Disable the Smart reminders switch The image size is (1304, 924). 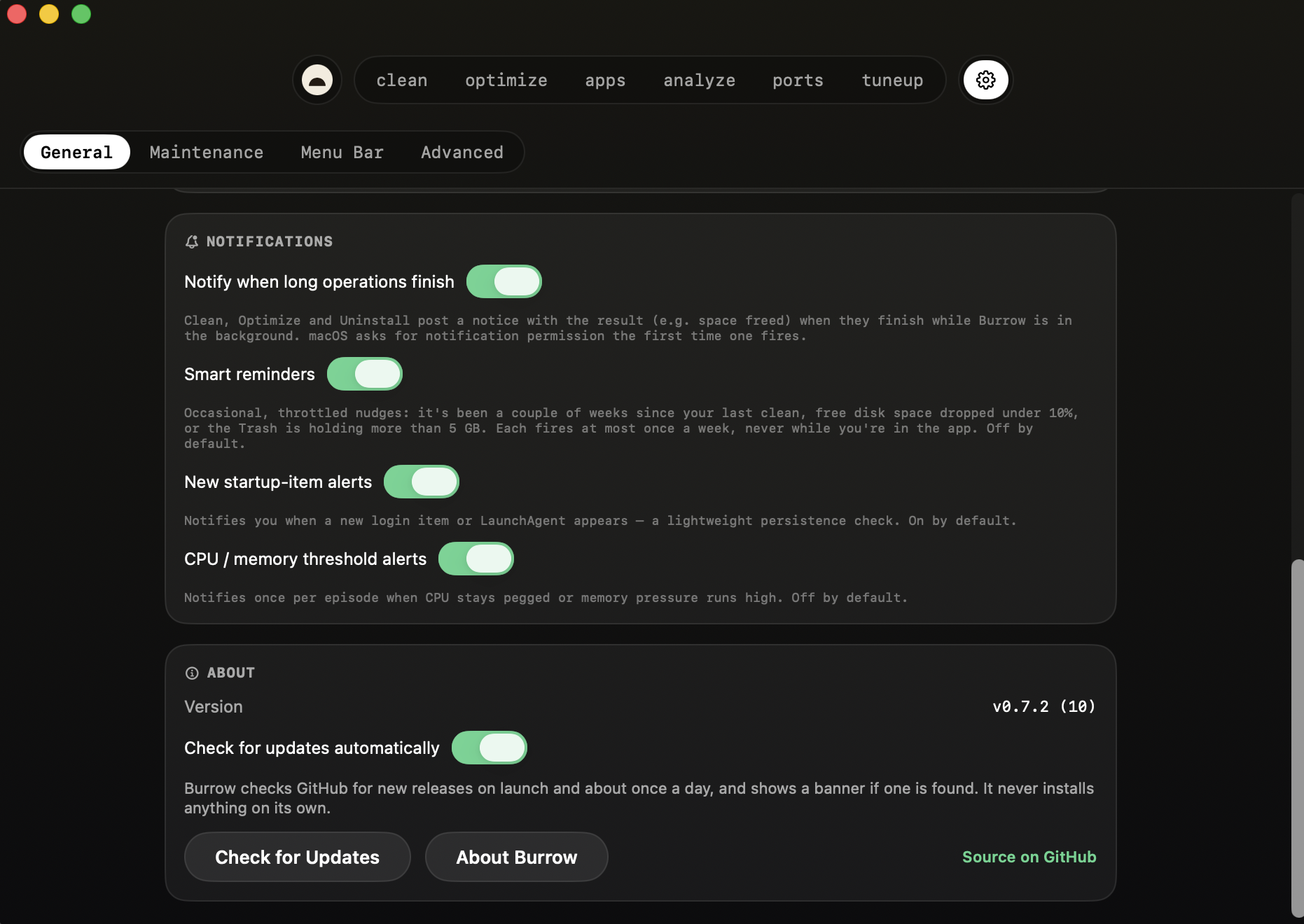(x=365, y=374)
